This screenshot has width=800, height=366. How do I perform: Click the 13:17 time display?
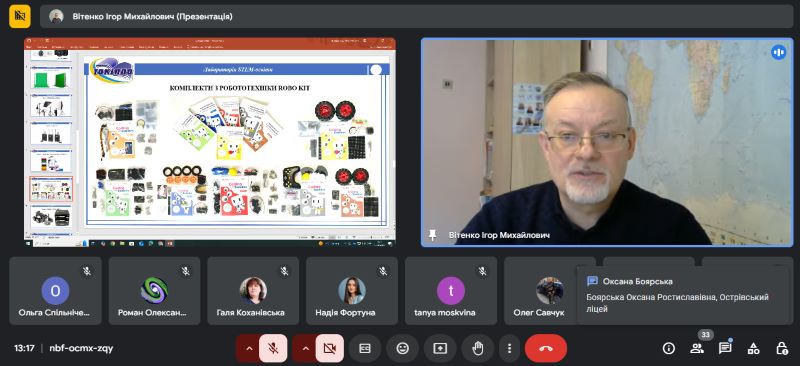[x=24, y=348]
